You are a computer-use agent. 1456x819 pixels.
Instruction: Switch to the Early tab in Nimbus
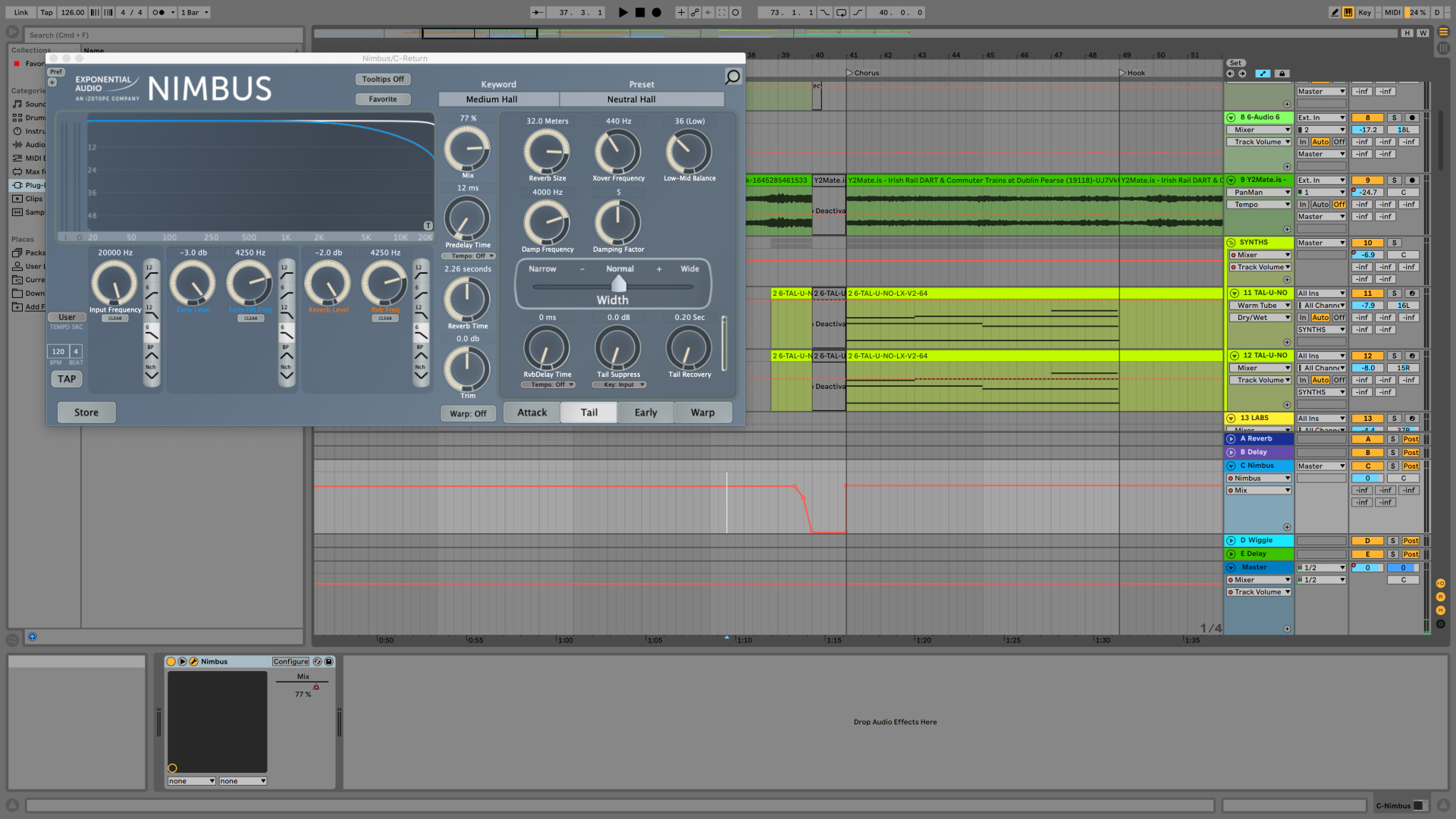[x=645, y=413]
